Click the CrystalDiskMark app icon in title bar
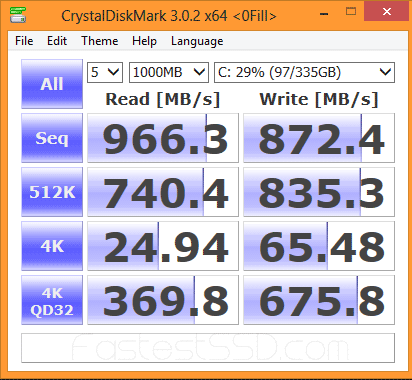Screen dimensions: 412x380 (x=18, y=15)
